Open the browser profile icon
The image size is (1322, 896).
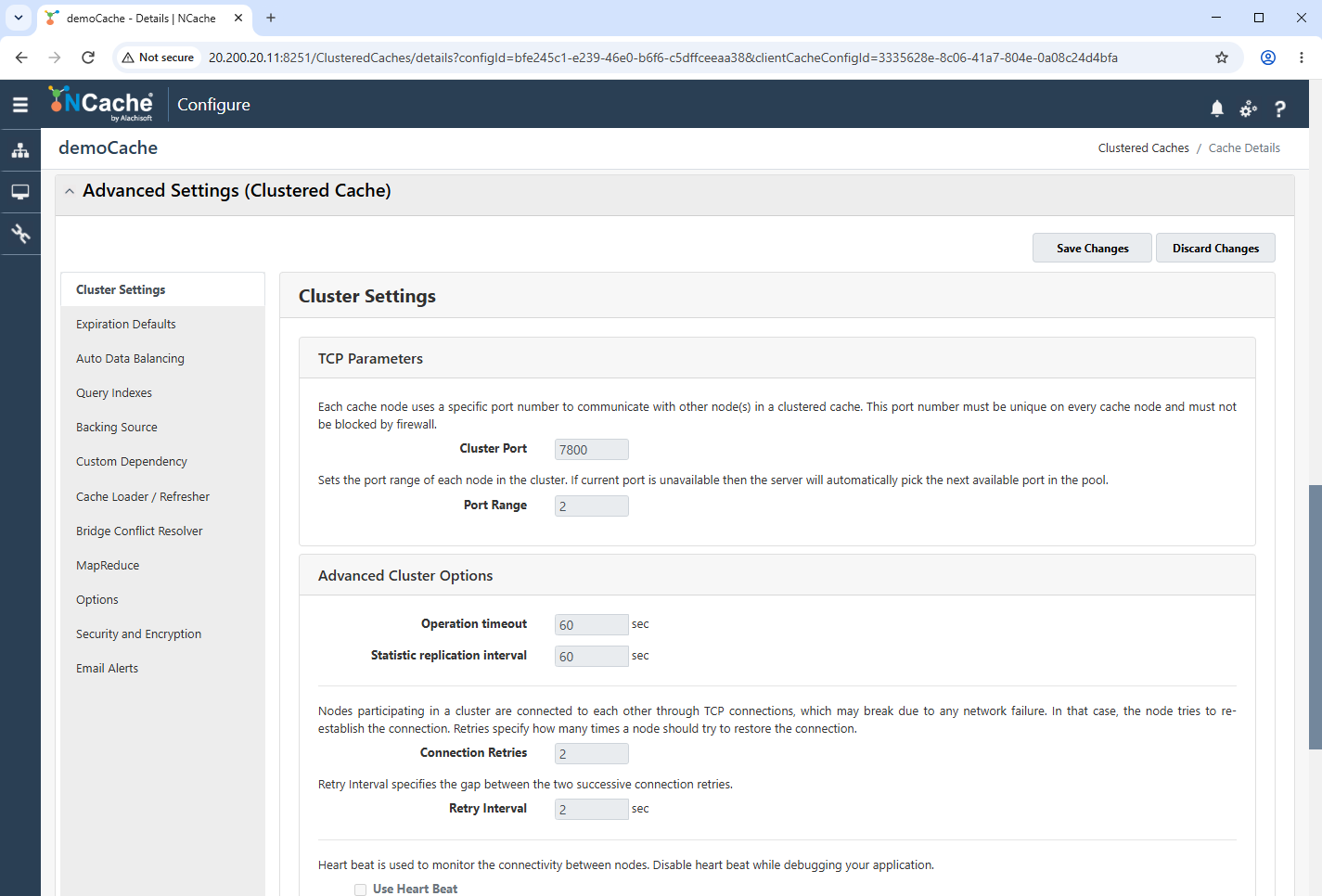click(x=1268, y=58)
